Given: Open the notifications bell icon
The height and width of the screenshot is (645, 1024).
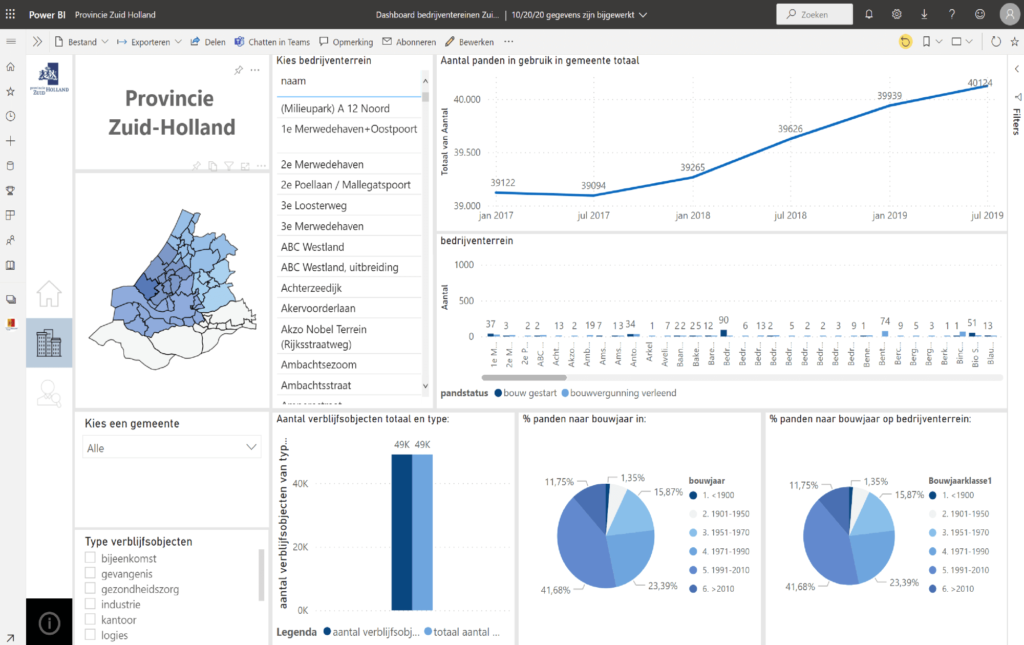Looking at the screenshot, I should pos(869,14).
